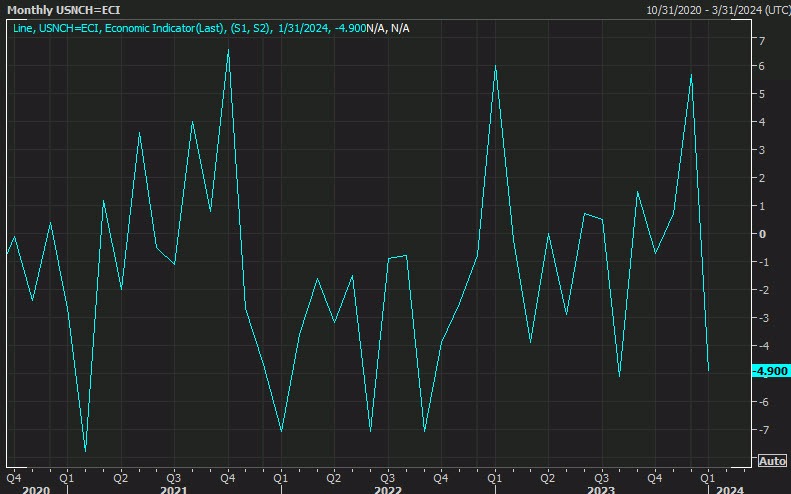The image size is (791, 494).
Task: Click the -4.900 last value label
Action: click(x=770, y=371)
